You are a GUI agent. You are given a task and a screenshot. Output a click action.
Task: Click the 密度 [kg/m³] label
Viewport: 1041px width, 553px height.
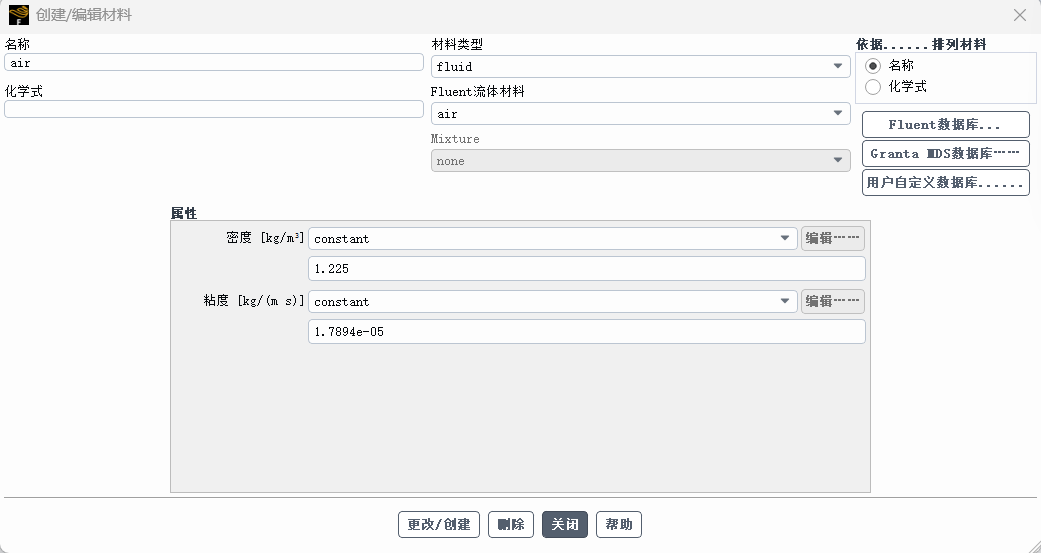click(x=265, y=238)
